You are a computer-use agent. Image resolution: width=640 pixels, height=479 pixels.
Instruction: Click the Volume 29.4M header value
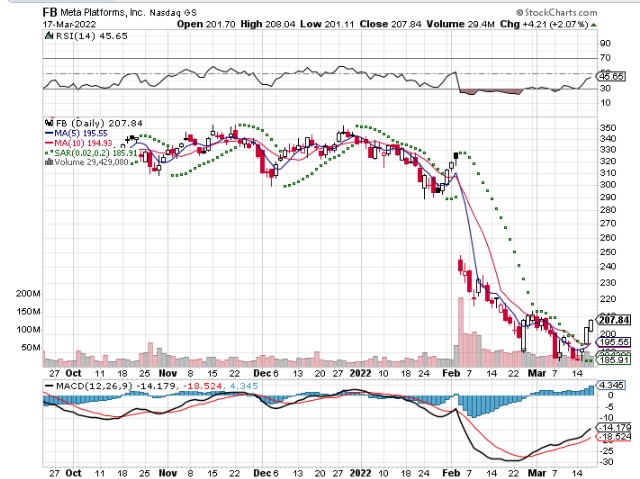(x=460, y=24)
